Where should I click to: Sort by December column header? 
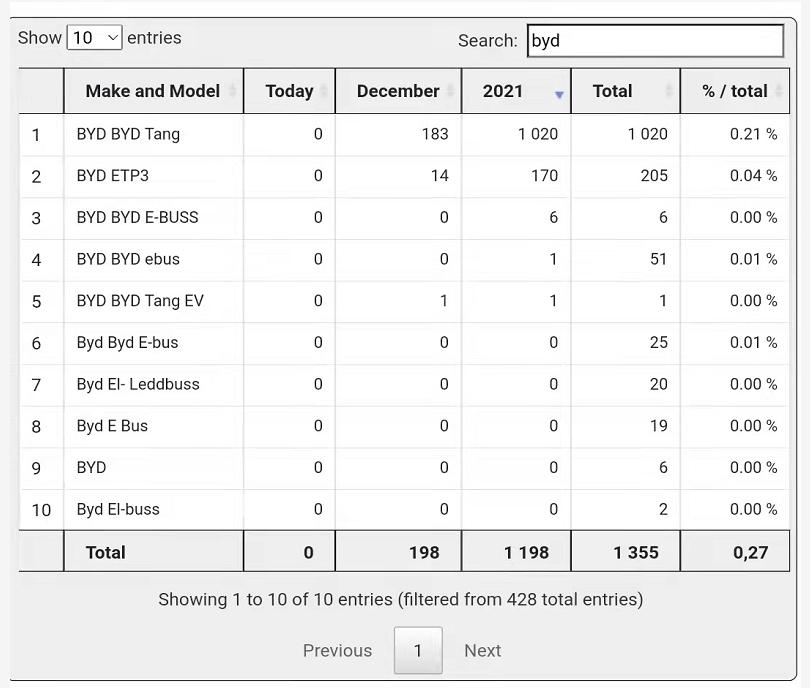[398, 91]
